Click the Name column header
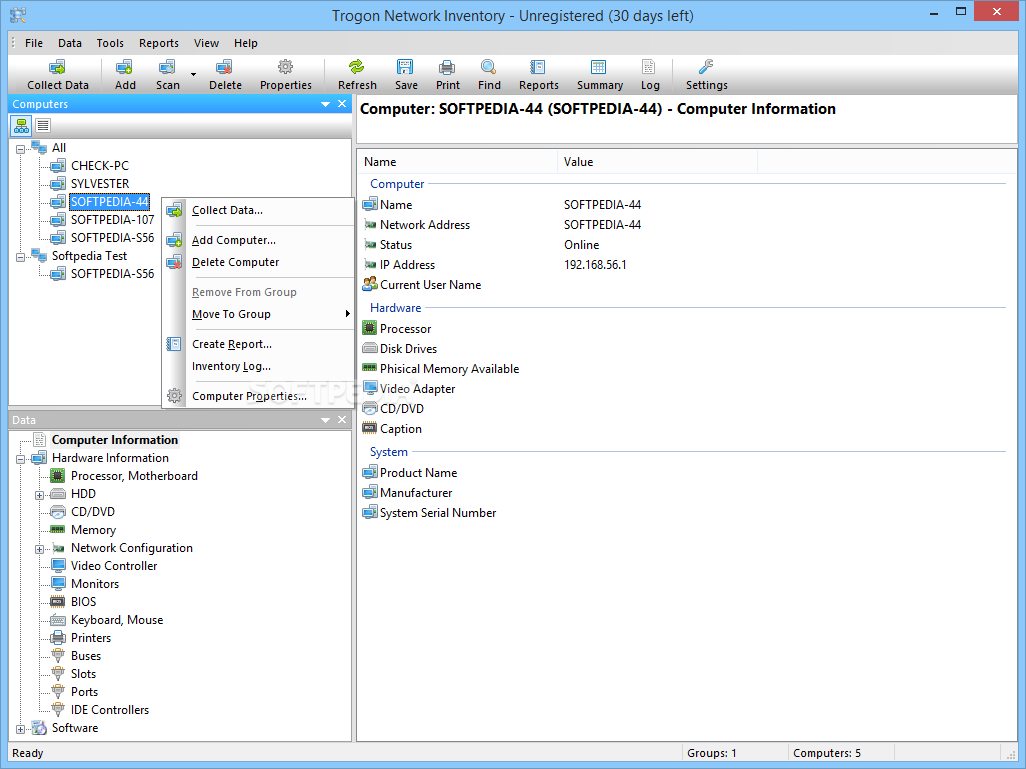Screen dimensions: 1026x769 click(457, 162)
